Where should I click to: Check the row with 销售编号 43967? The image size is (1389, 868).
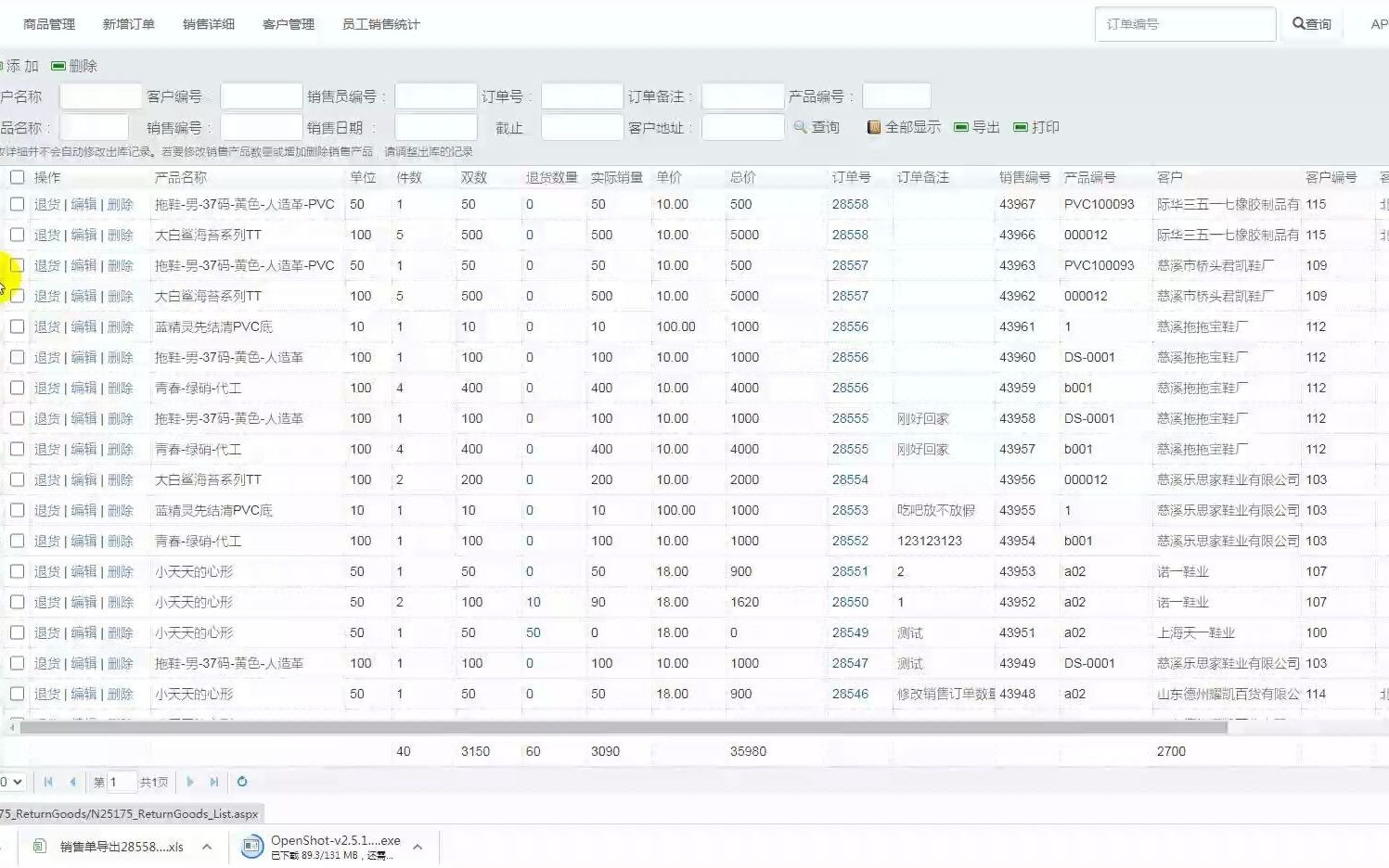click(17, 204)
